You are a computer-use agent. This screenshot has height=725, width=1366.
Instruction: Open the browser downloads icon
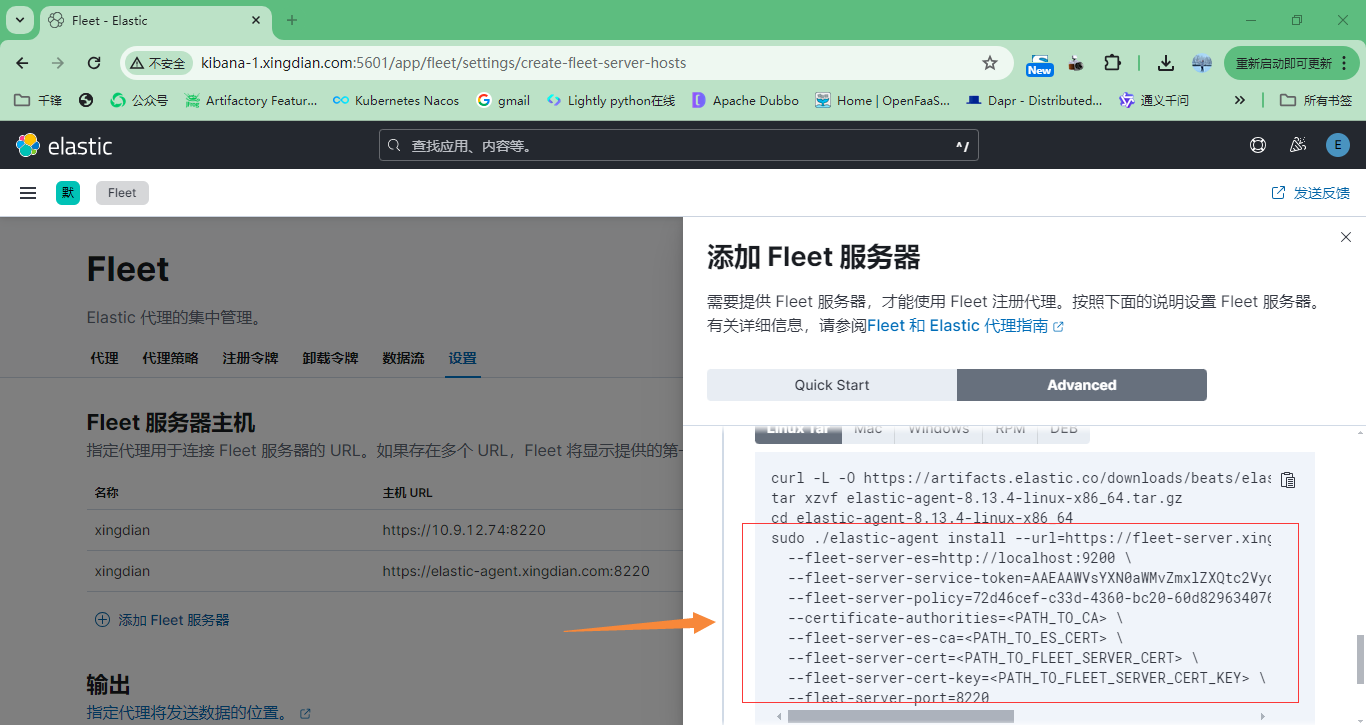tap(1165, 63)
